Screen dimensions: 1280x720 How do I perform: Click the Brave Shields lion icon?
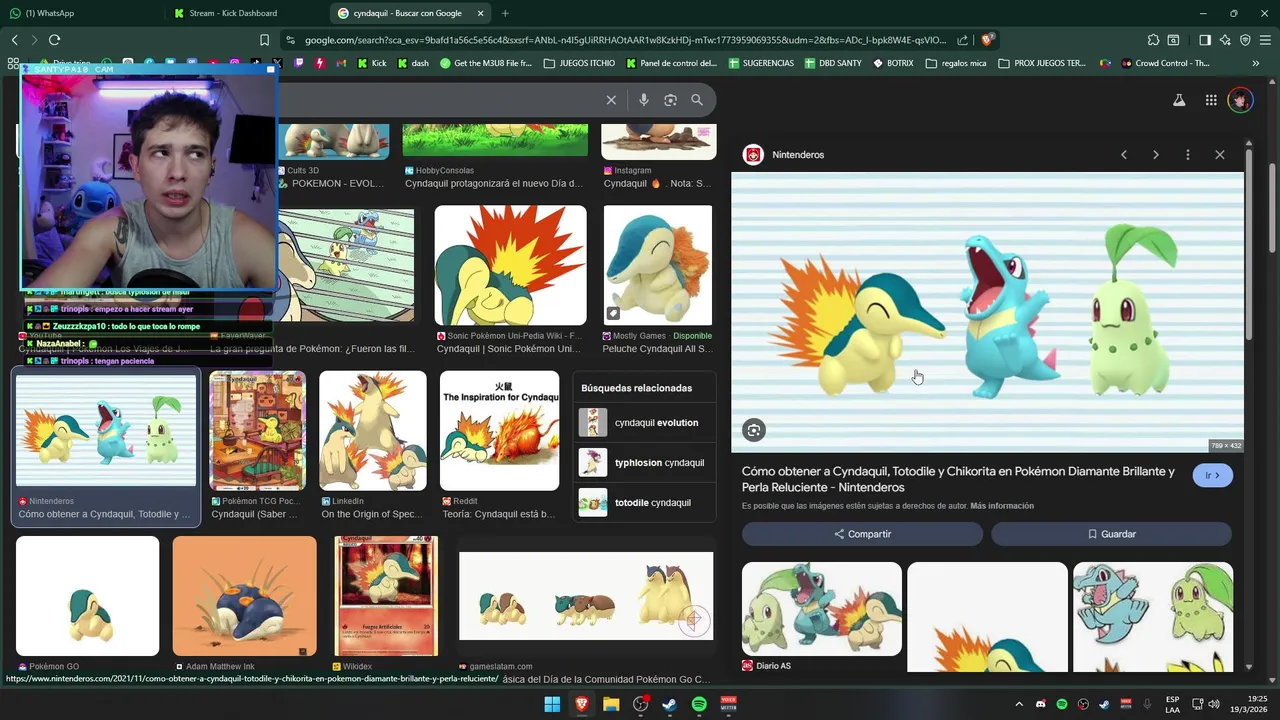[988, 40]
